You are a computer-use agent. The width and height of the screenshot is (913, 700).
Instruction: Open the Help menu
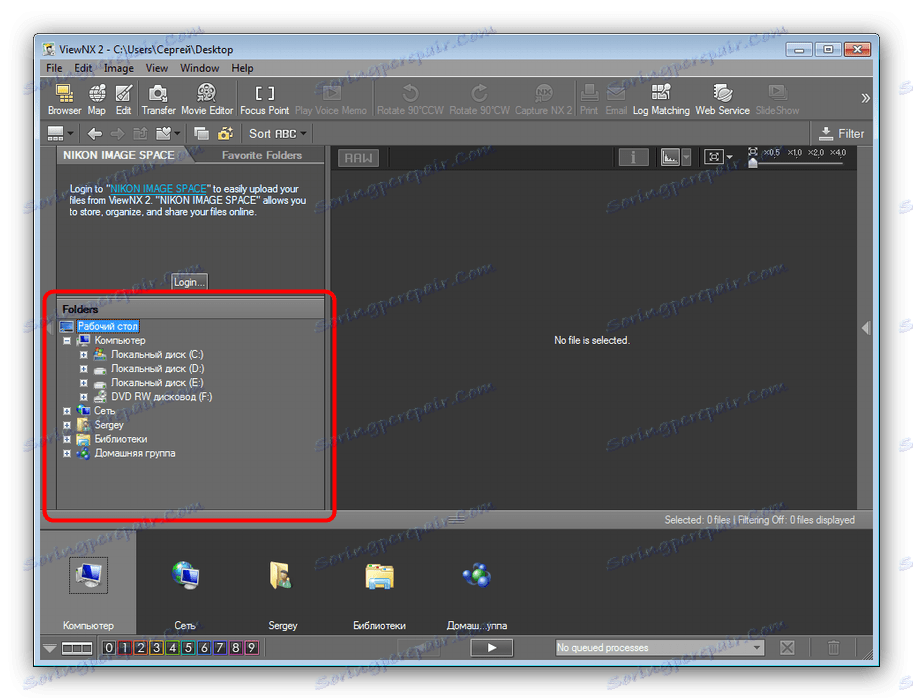point(242,68)
